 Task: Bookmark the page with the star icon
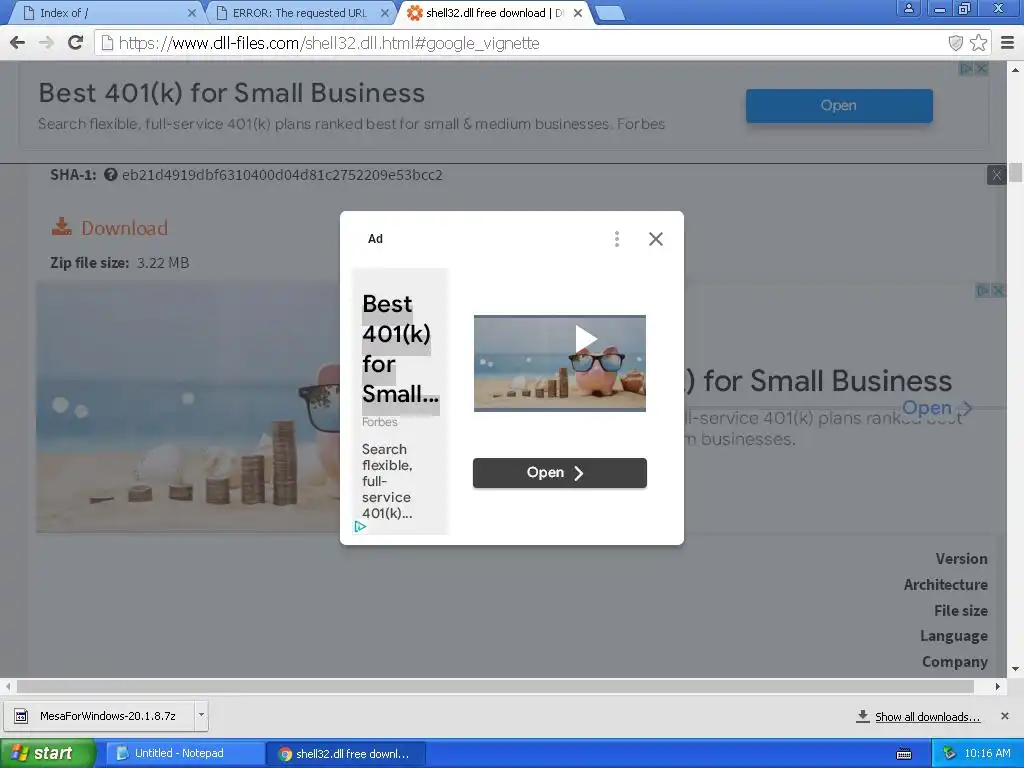978,43
